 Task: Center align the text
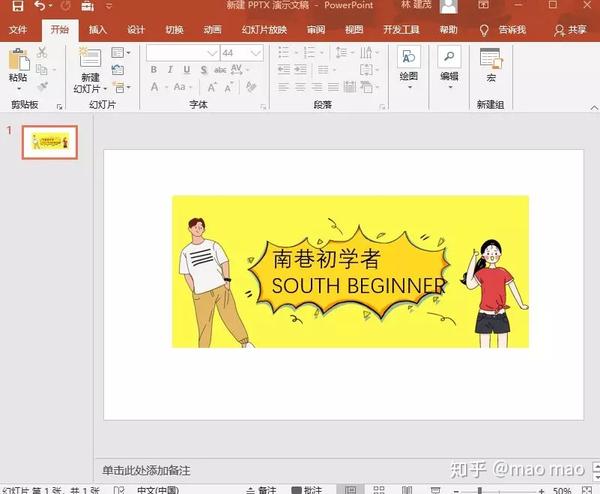300,87
